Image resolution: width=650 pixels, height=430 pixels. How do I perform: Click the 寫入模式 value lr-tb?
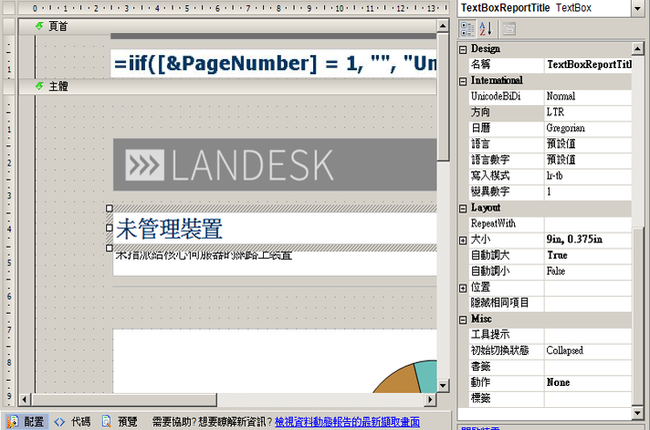click(588, 176)
